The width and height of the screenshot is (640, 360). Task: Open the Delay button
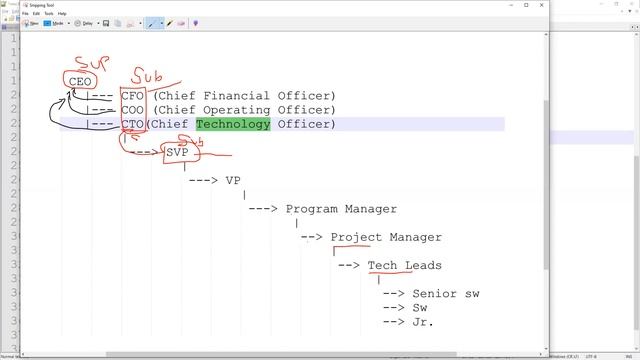83,24
